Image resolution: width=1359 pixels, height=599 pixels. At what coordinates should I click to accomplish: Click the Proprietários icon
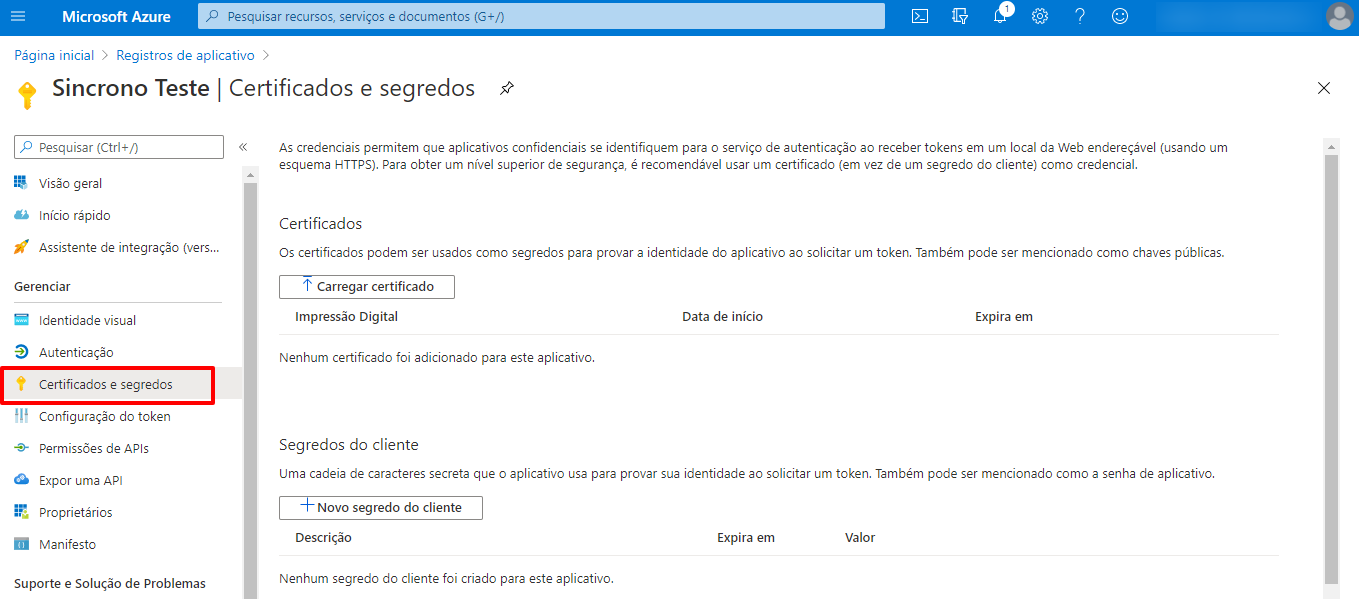click(x=20, y=512)
